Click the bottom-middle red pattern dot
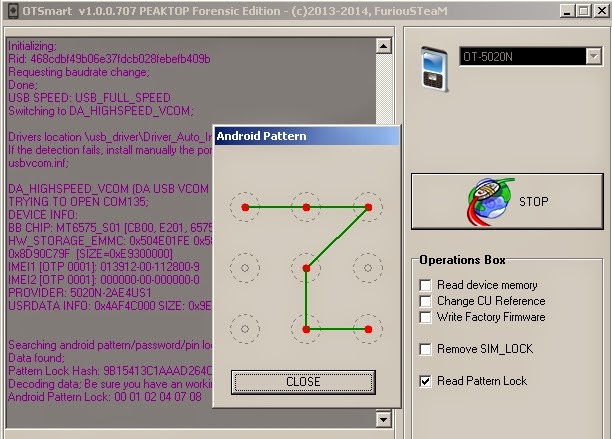 (306, 329)
